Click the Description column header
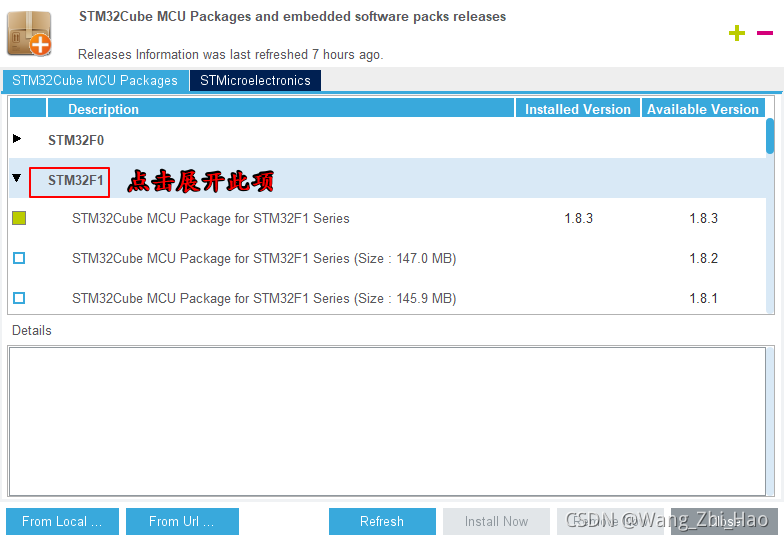Image resolution: width=784 pixels, height=541 pixels. click(280, 108)
